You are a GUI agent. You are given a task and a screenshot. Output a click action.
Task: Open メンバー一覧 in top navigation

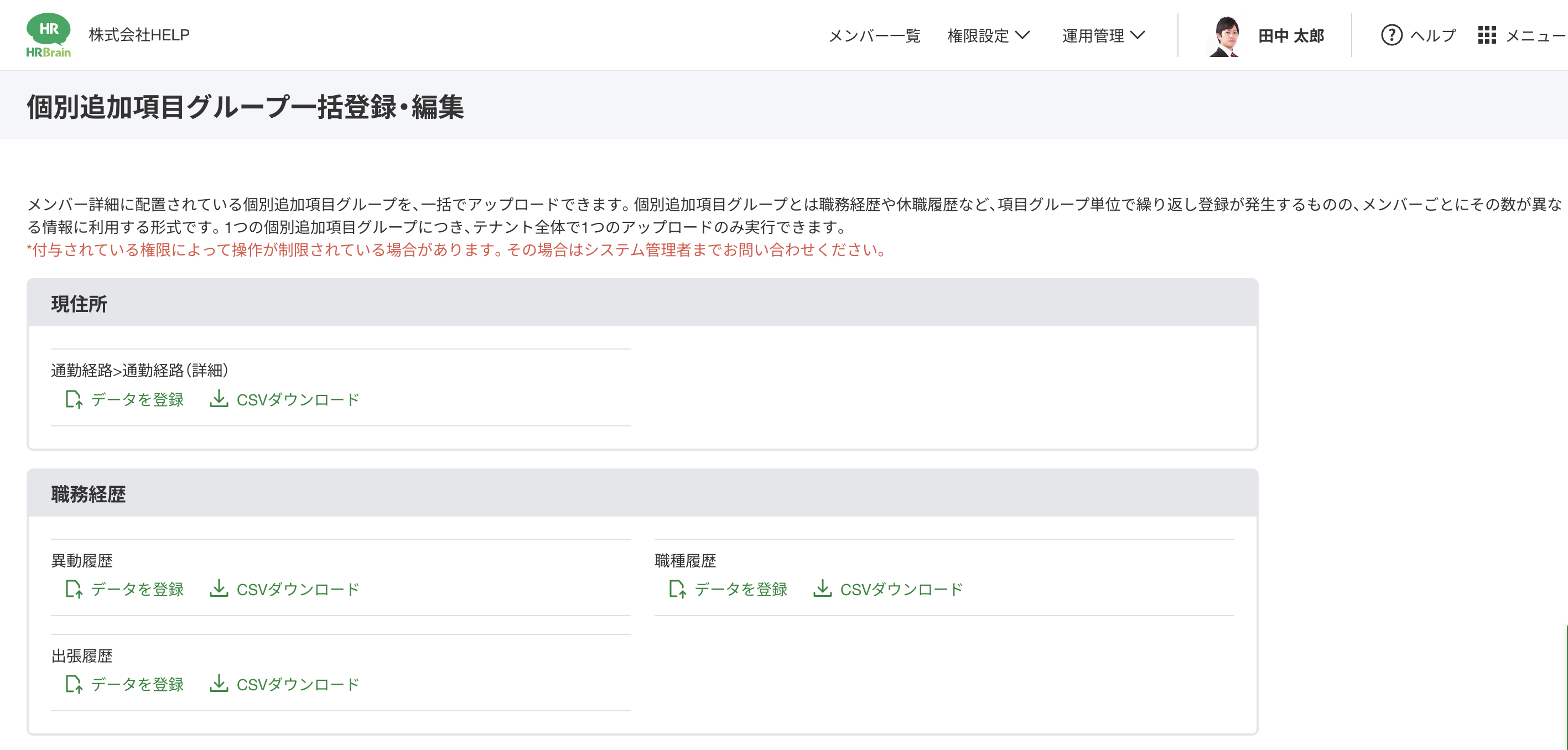(x=874, y=36)
